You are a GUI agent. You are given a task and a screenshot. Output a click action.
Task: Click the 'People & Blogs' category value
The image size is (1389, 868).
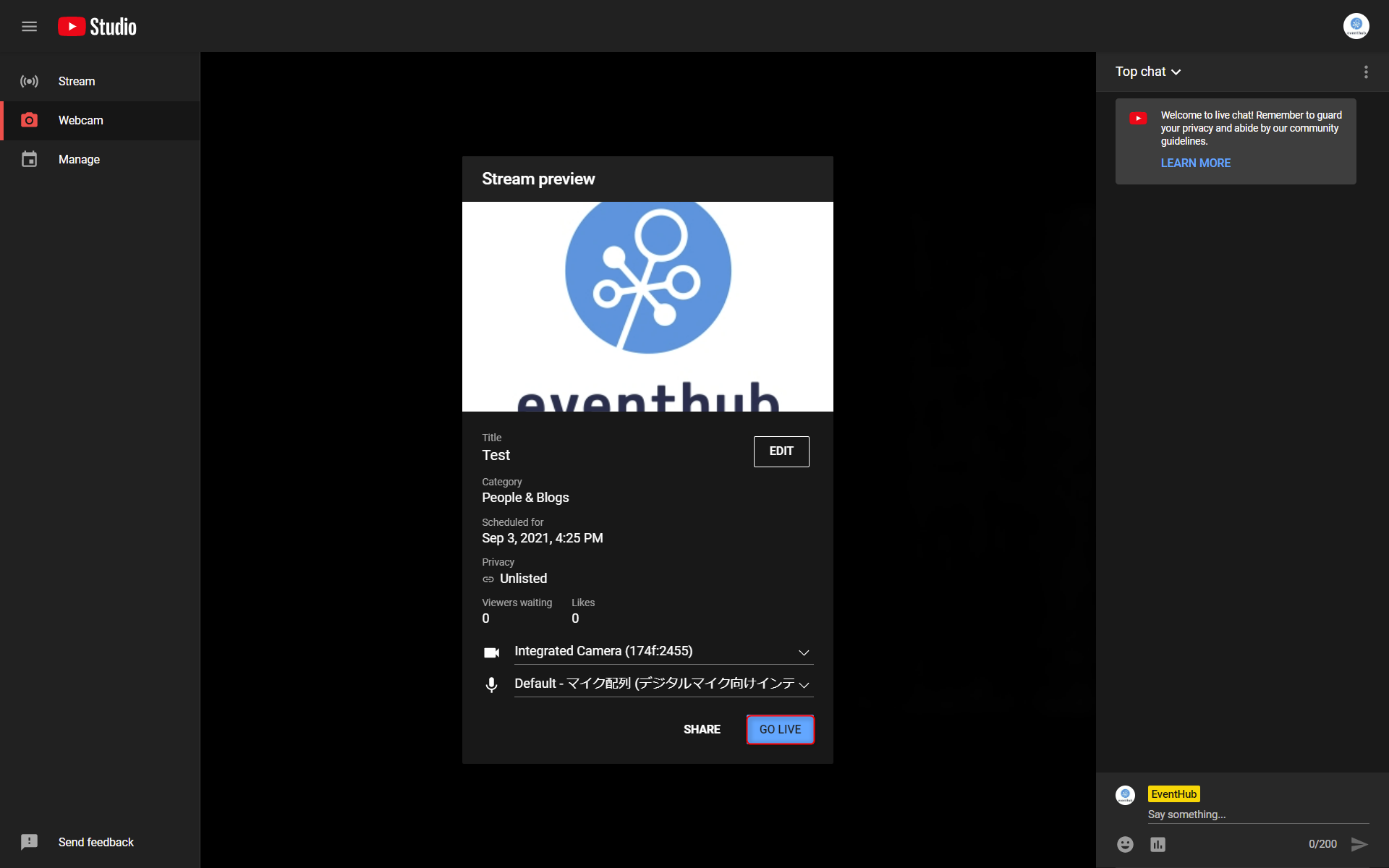(x=525, y=498)
